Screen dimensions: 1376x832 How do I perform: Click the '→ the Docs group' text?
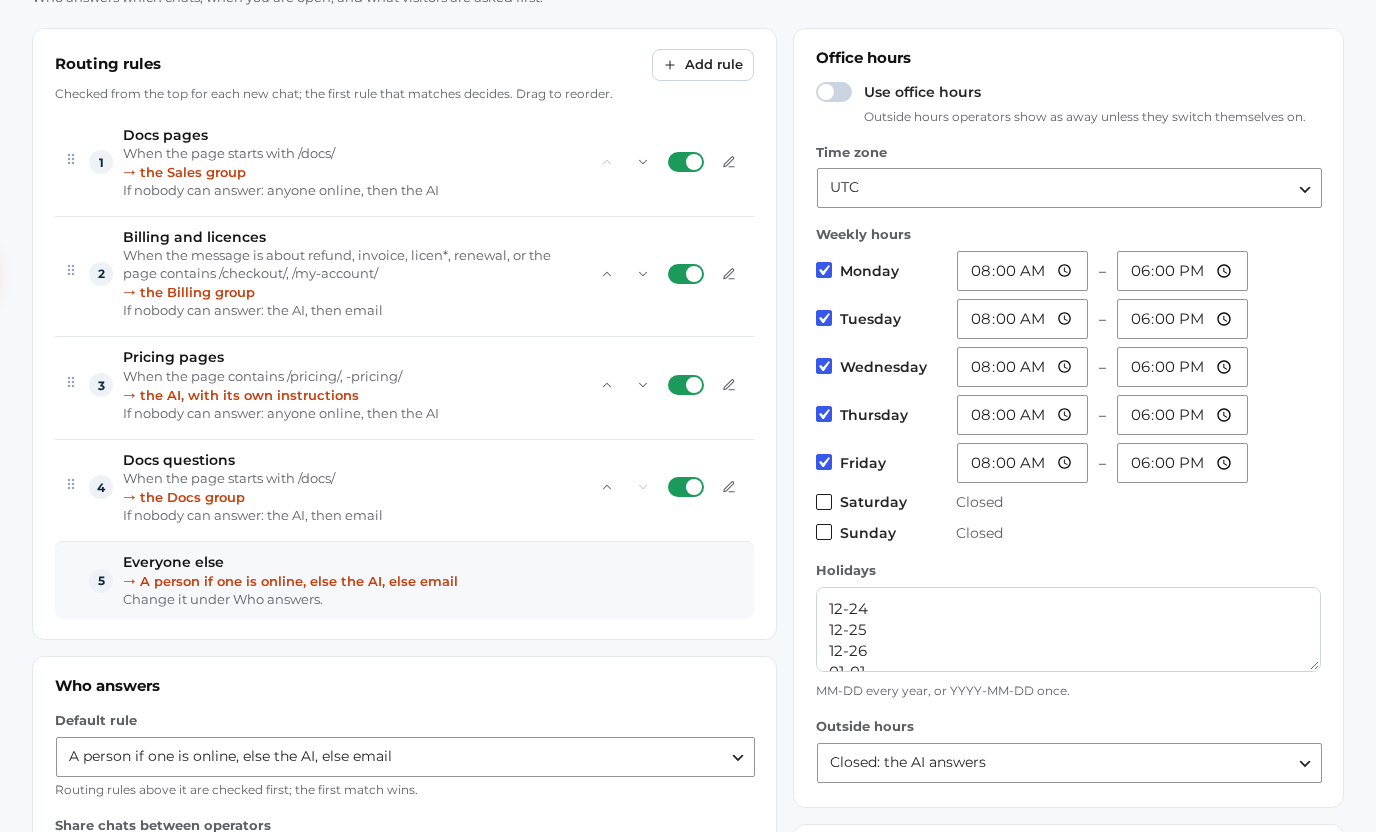pos(184,497)
